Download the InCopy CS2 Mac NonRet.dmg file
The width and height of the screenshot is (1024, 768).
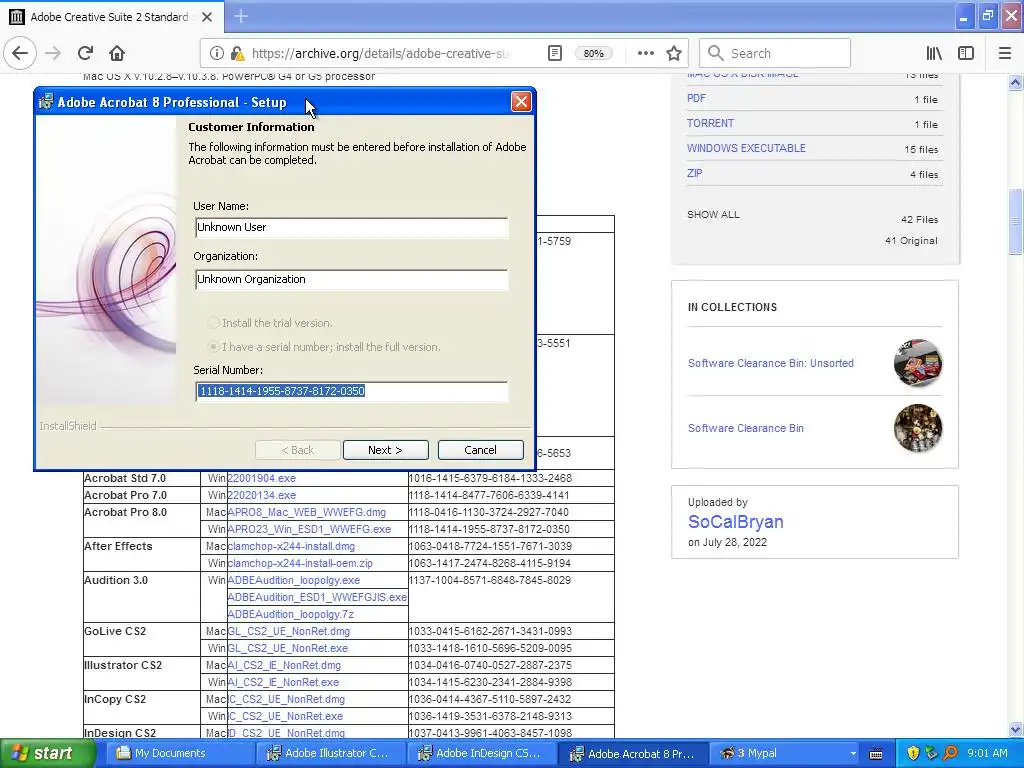286,699
